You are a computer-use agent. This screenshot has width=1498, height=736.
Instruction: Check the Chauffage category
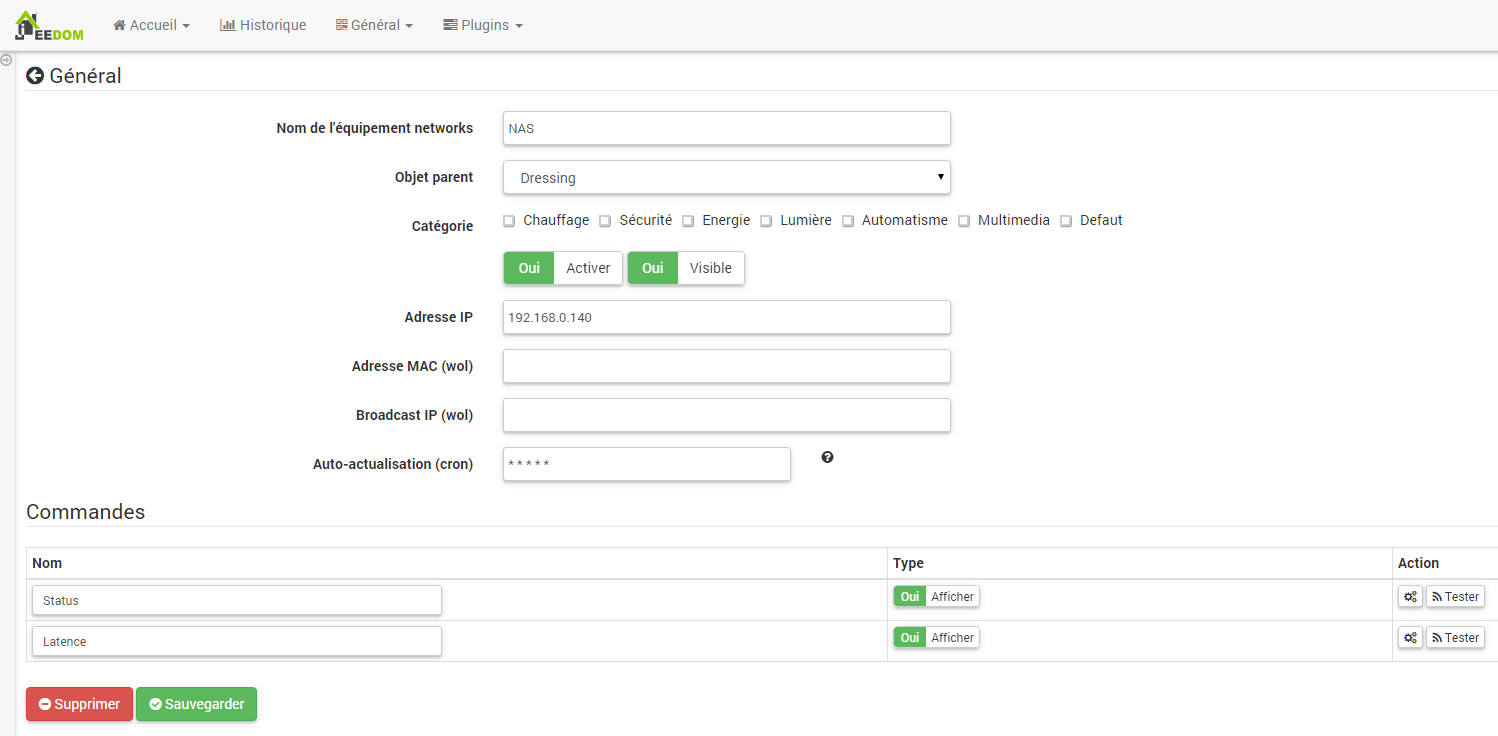click(509, 221)
